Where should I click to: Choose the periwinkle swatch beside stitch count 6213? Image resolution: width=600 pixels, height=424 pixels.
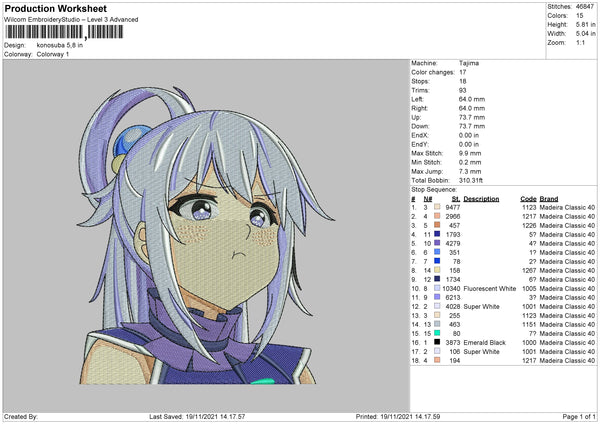tap(437, 297)
